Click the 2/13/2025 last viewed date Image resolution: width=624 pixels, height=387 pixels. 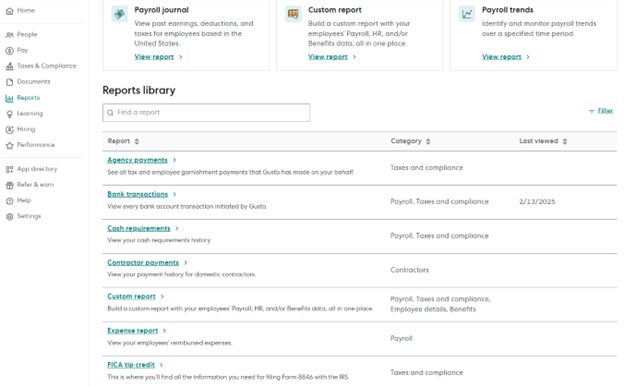tap(537, 202)
